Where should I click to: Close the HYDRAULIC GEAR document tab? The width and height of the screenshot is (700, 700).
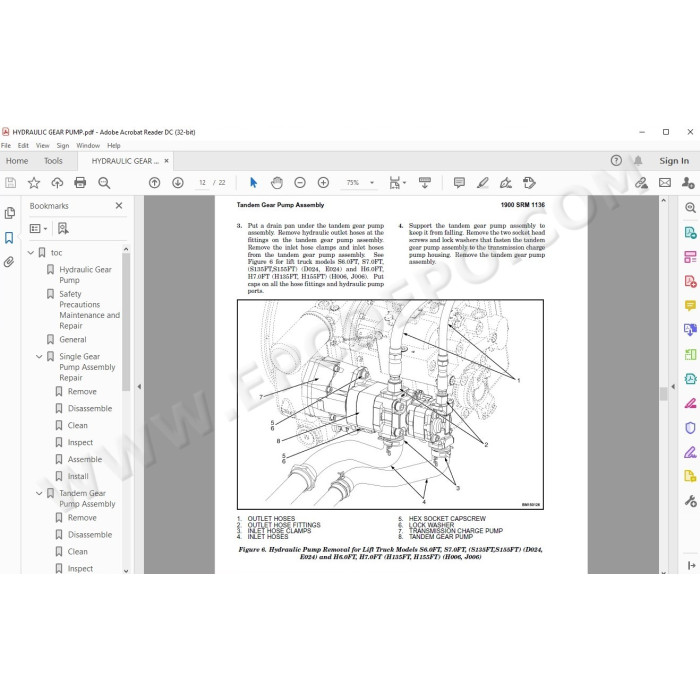click(167, 161)
